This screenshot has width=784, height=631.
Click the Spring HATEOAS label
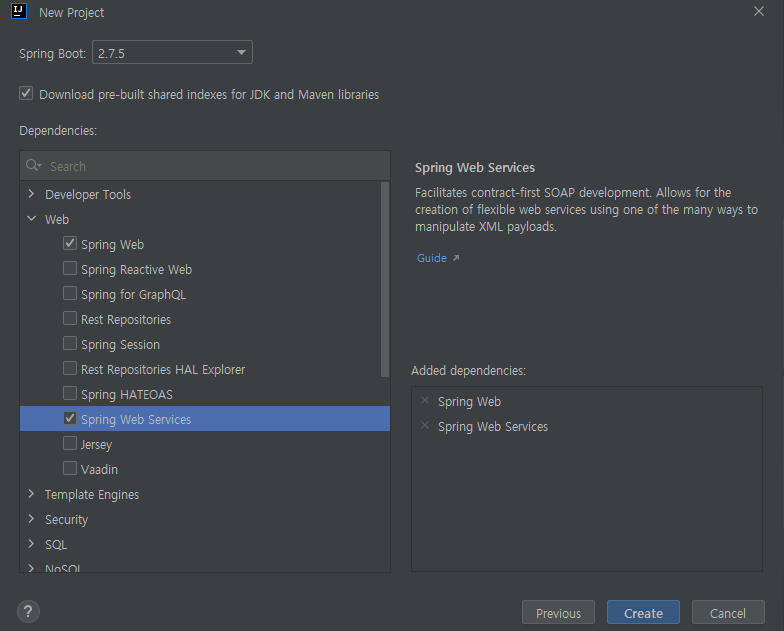[x=127, y=394]
